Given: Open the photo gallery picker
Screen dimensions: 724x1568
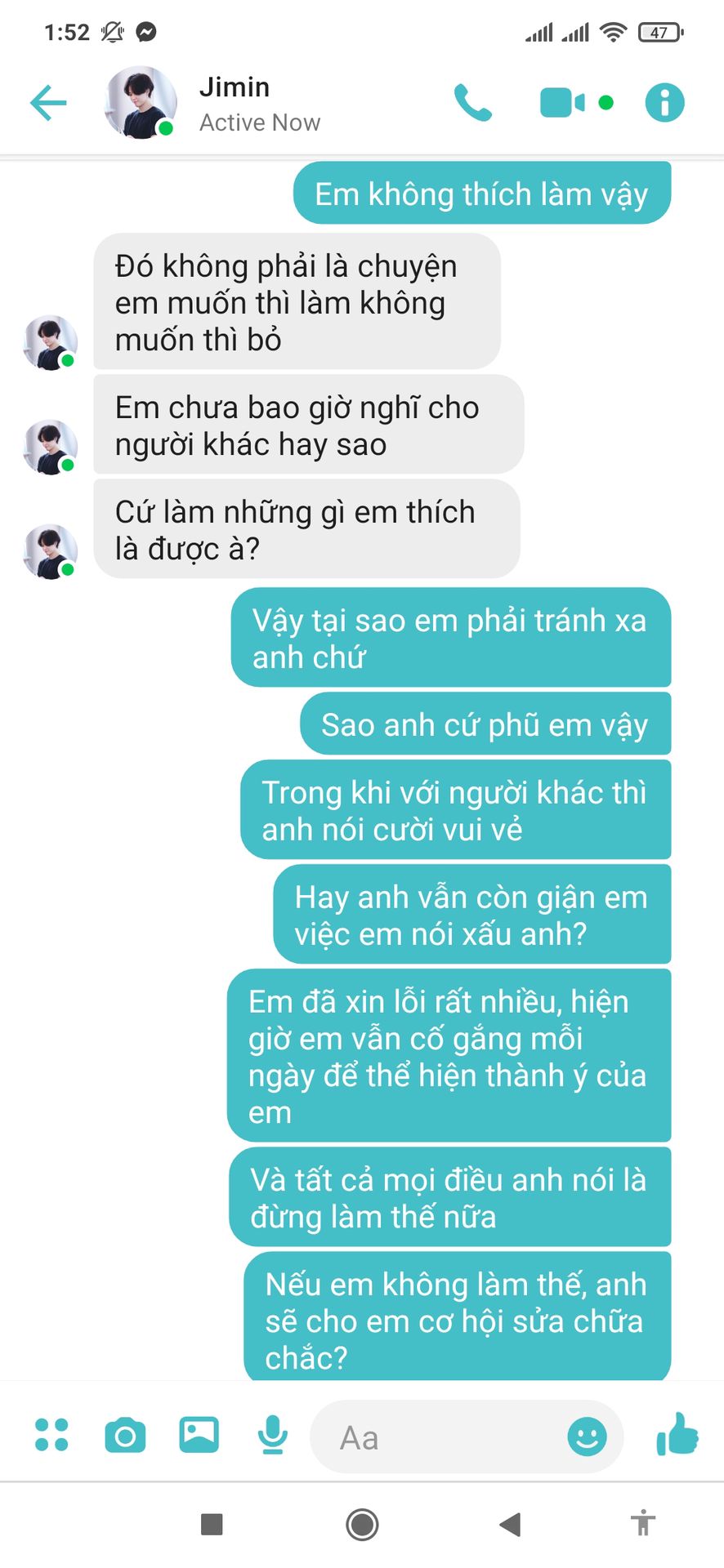Looking at the screenshot, I should (199, 1435).
